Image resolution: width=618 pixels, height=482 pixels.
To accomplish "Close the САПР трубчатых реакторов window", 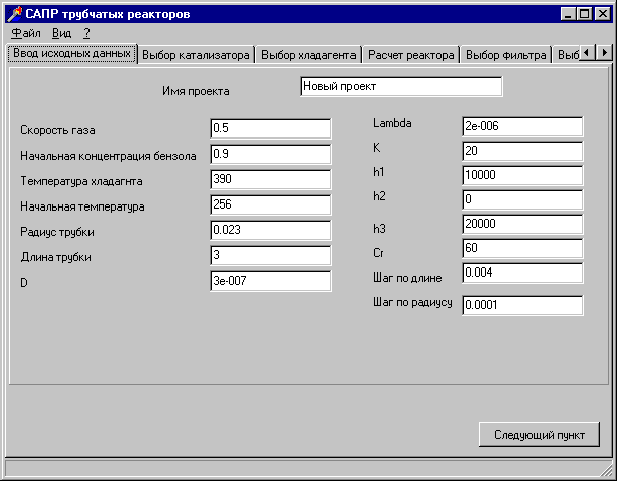I will coord(603,14).
